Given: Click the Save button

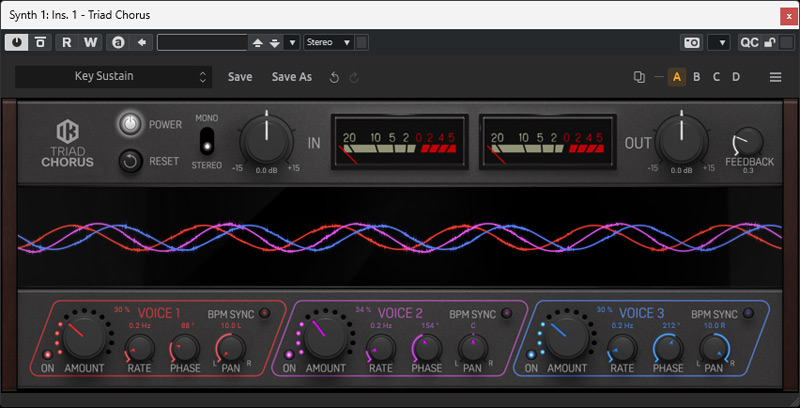Looking at the screenshot, I should 240,77.
